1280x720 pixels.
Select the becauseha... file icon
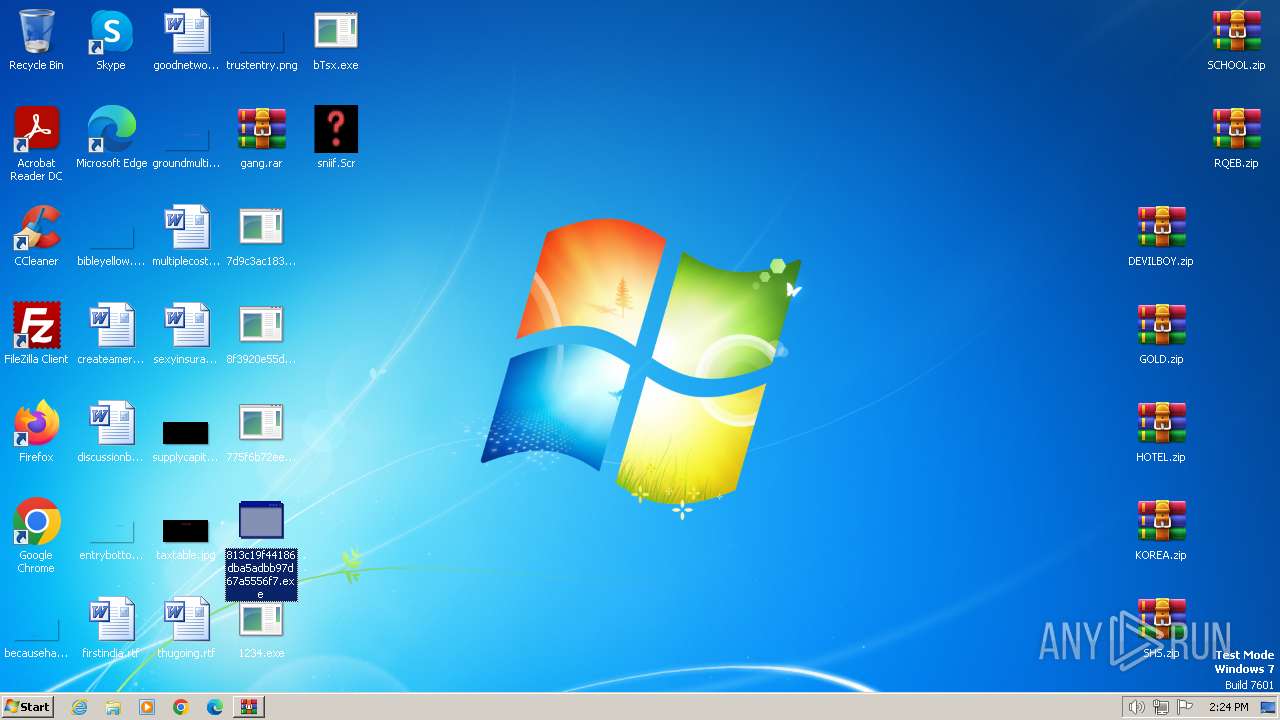coord(36,628)
